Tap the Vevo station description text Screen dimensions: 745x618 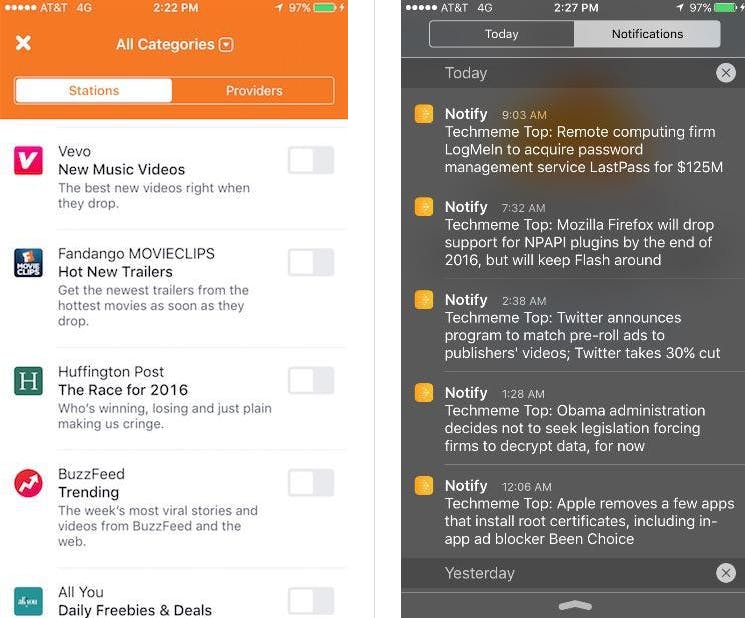pos(154,196)
